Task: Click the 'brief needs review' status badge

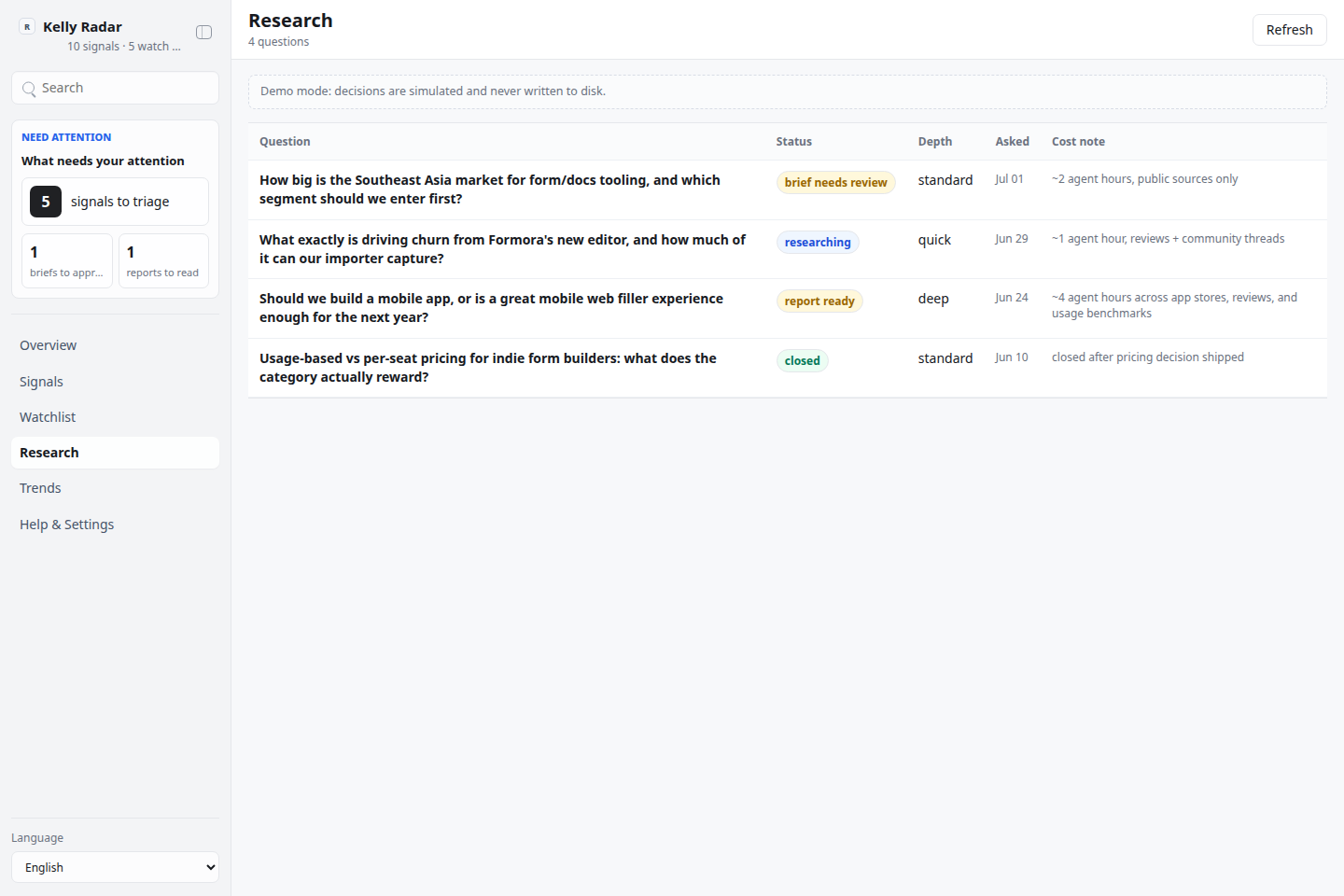Action: click(x=835, y=182)
